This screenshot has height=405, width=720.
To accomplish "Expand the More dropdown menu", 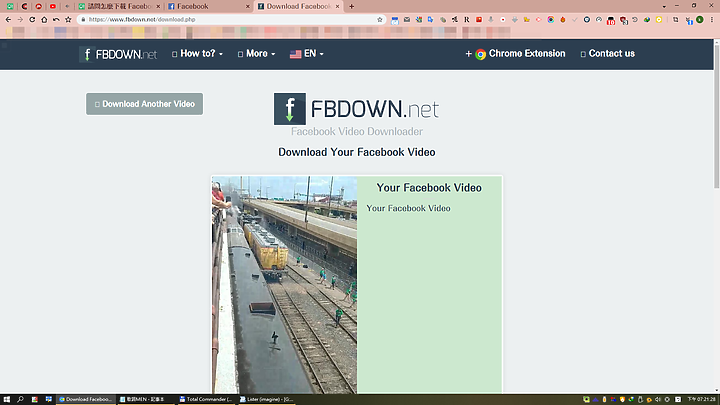I will pyautogui.click(x=257, y=54).
